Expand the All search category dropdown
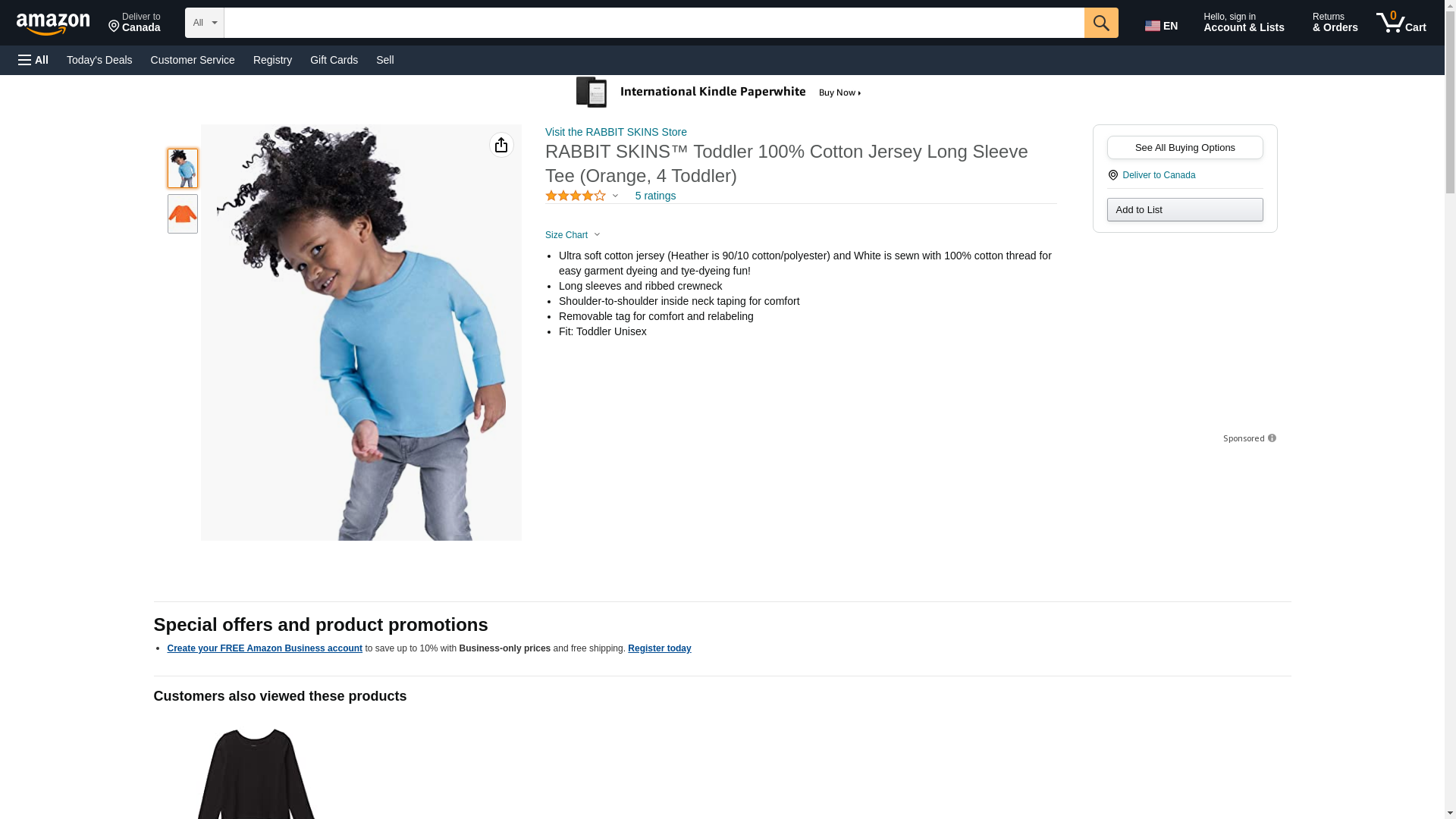 (x=205, y=23)
